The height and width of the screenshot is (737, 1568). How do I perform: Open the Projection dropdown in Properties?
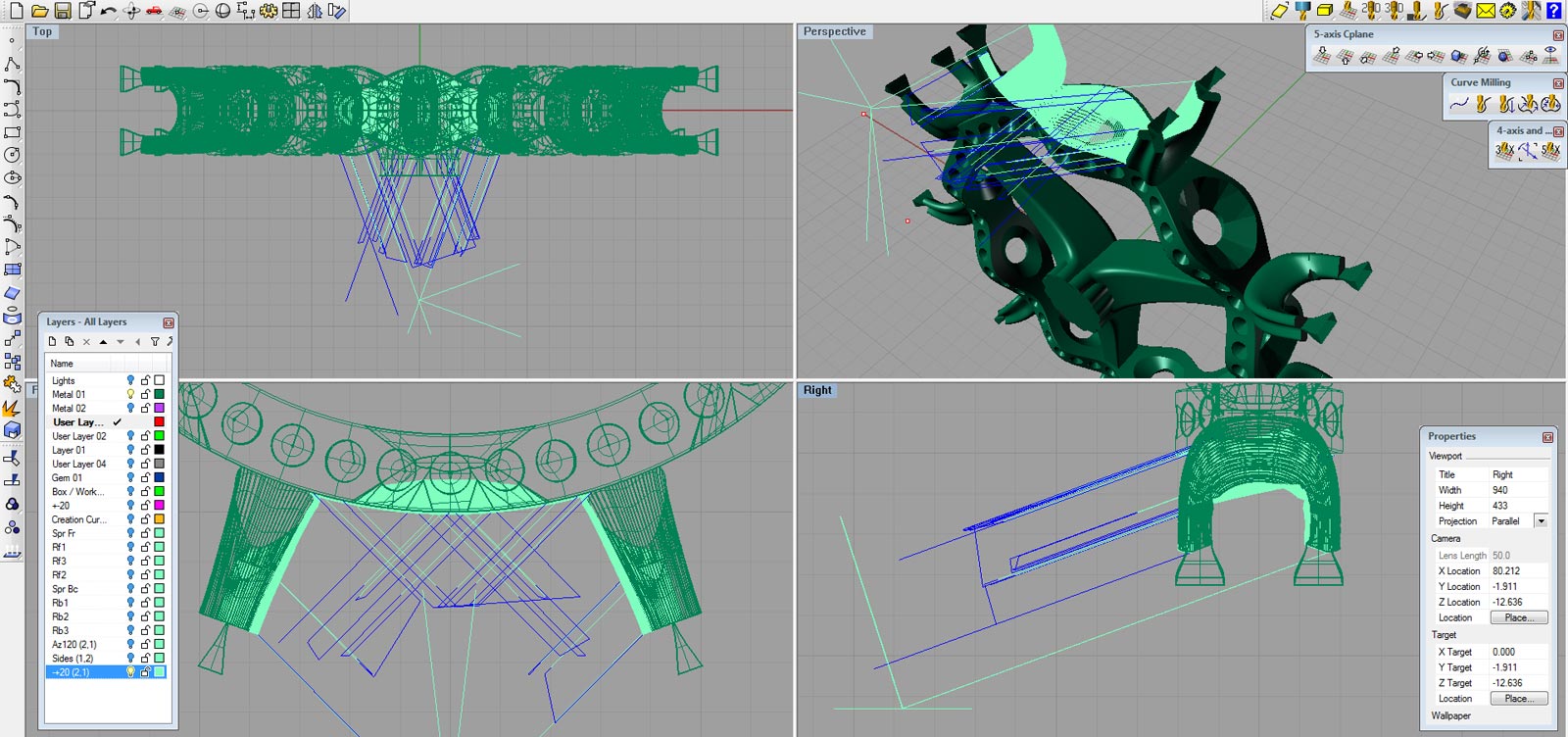[x=1541, y=521]
